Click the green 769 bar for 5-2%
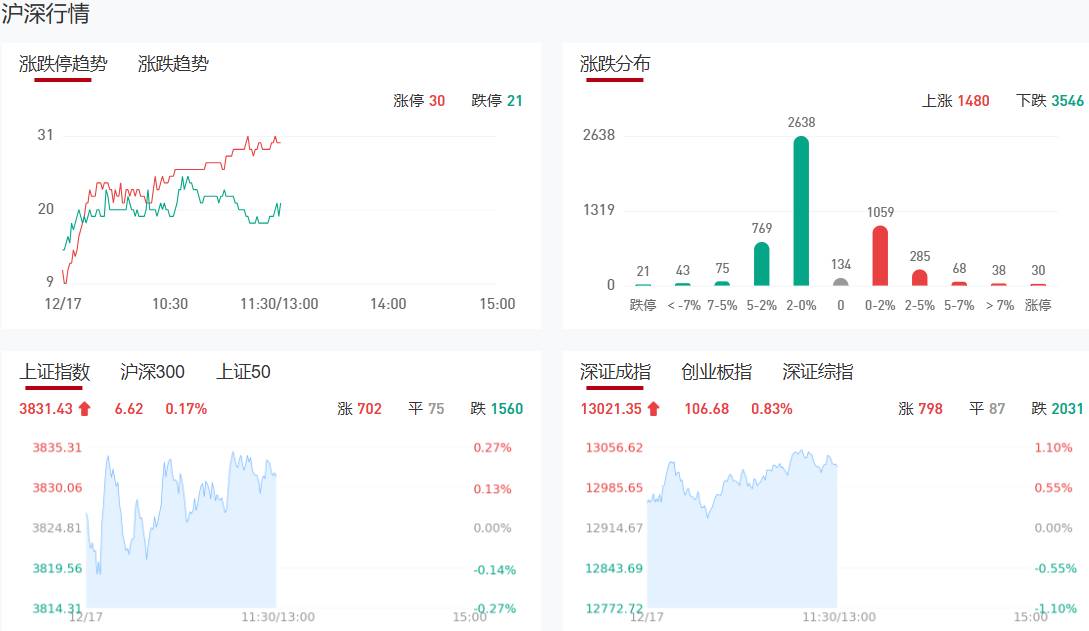 coord(761,264)
